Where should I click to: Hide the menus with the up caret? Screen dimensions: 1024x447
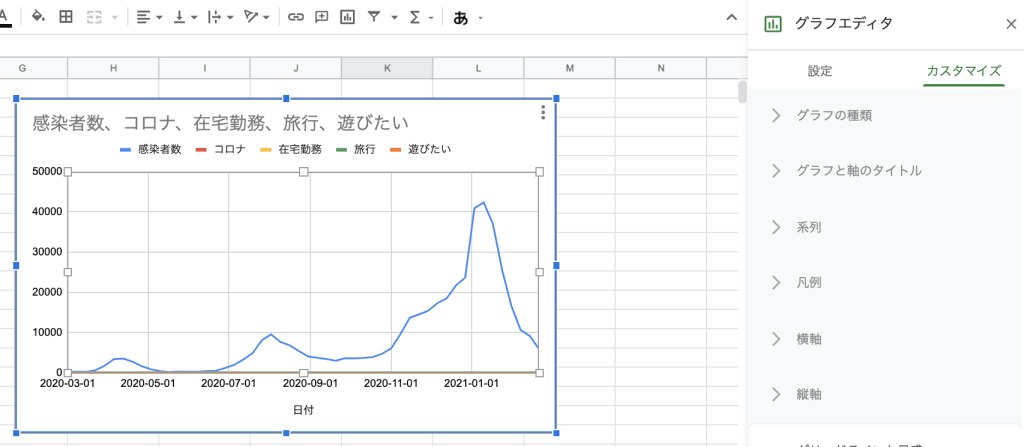click(732, 18)
